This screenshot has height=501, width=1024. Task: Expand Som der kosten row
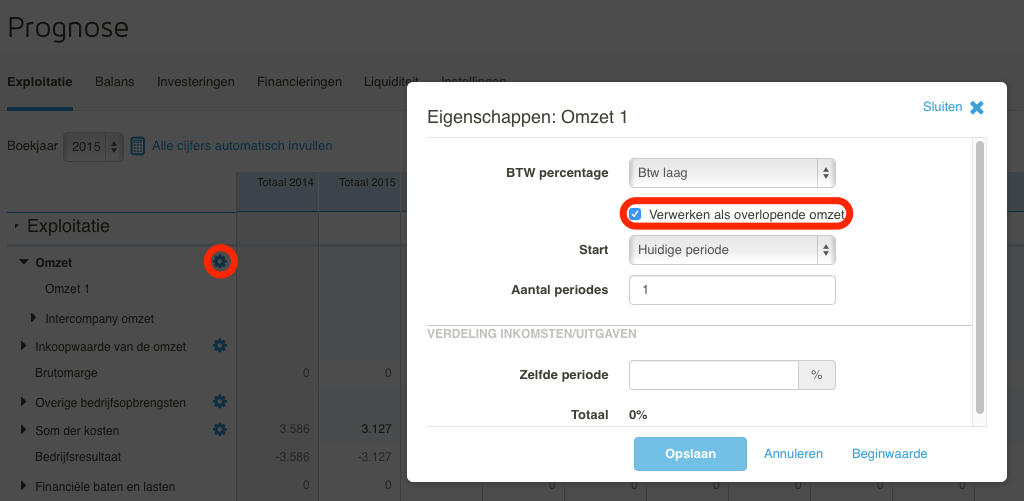click(24, 430)
